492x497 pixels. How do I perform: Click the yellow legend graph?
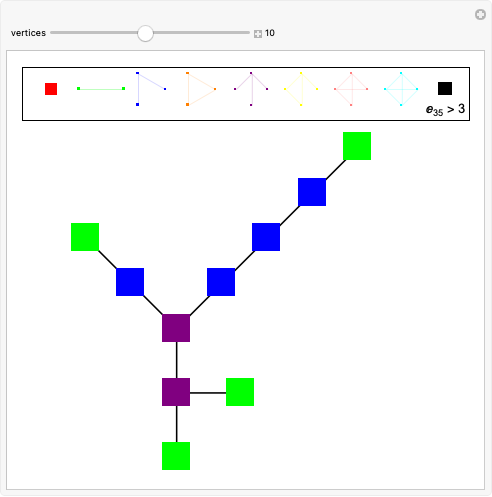[301, 89]
